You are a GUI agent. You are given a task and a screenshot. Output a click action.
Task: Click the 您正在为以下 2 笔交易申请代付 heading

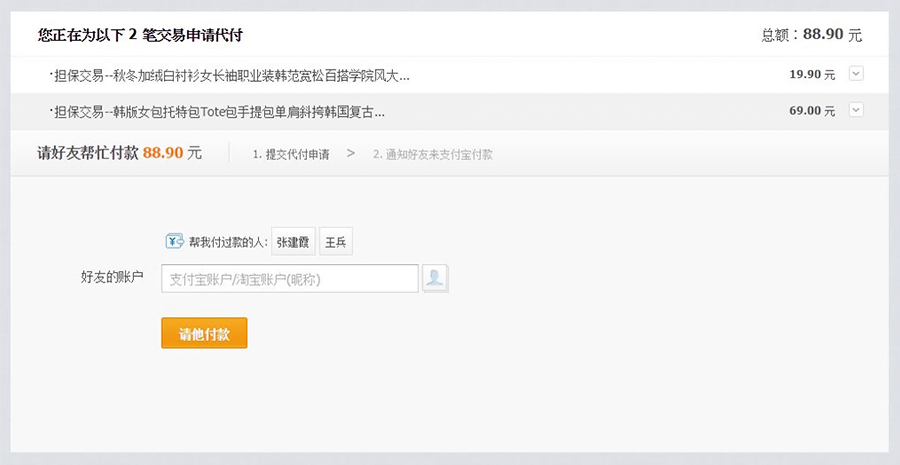(140, 35)
